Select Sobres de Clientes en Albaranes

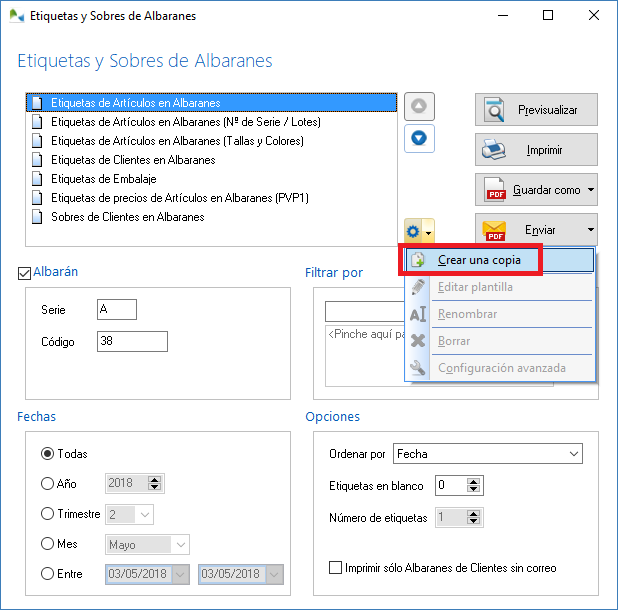tap(127, 216)
